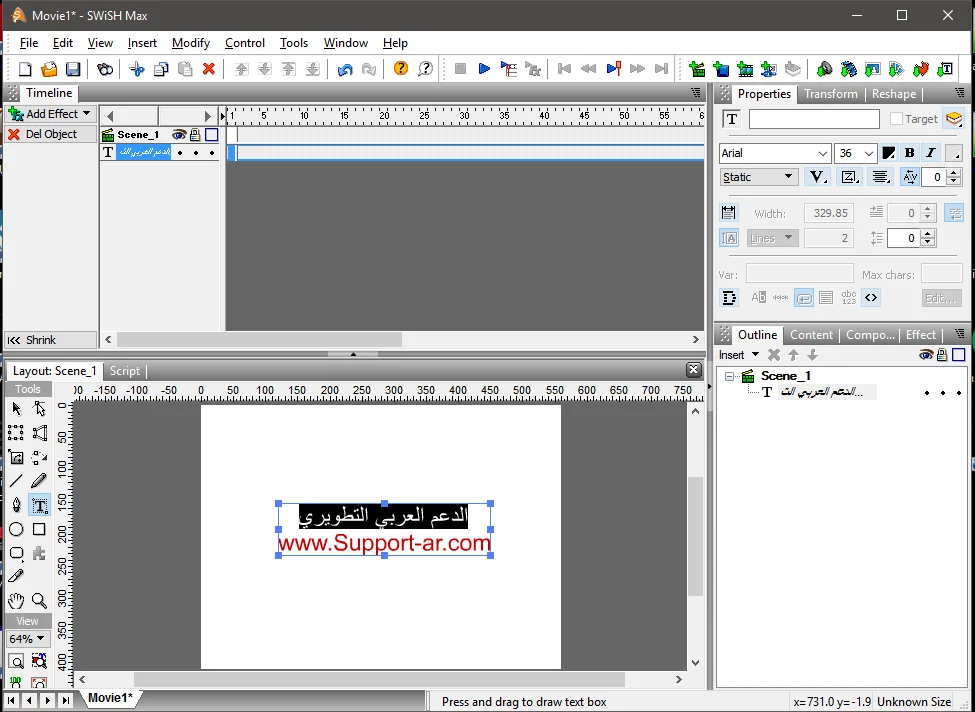975x712 pixels.
Task: Click the Del Object button
Action: (50, 134)
